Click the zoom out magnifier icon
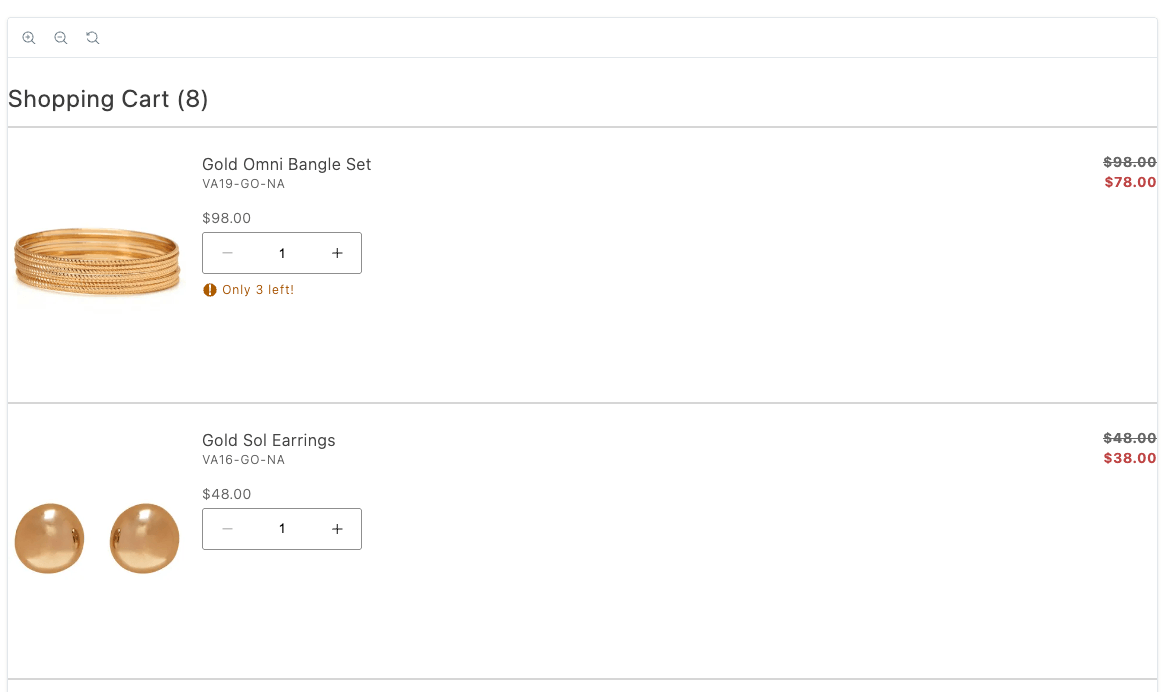1169x692 pixels. coord(61,38)
